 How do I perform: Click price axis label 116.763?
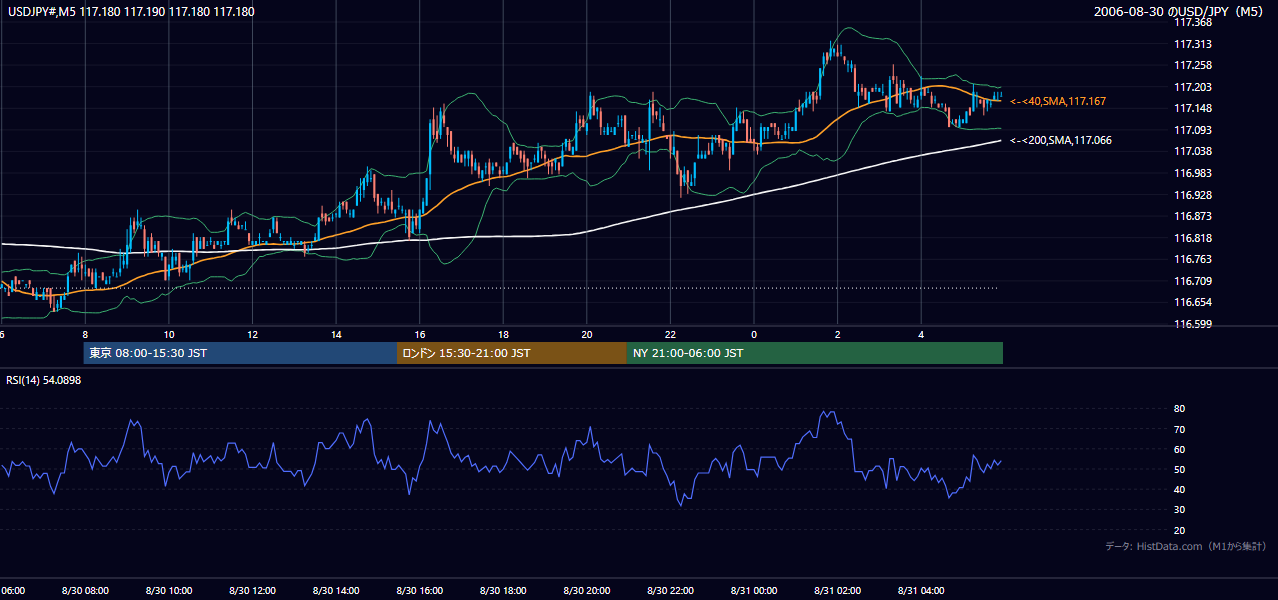click(1192, 259)
